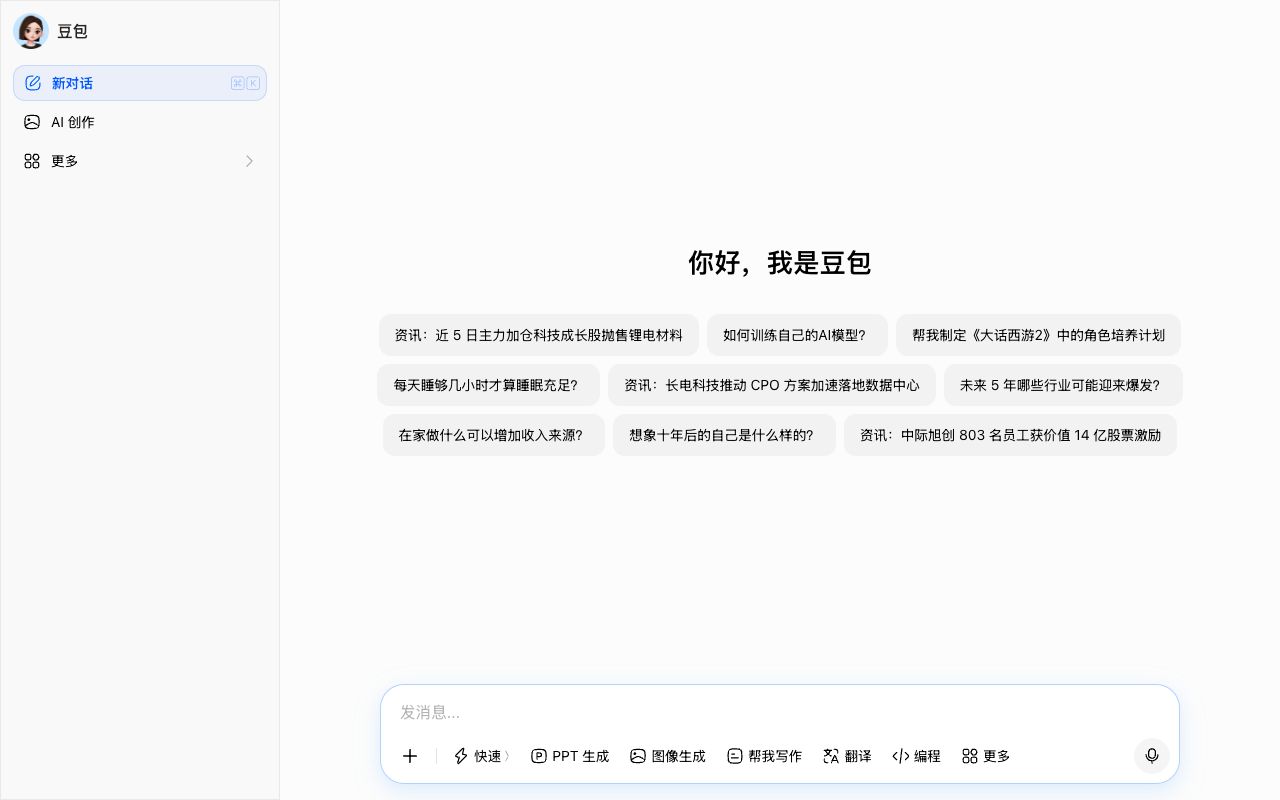This screenshot has width=1280, height=800.
Task: Open suggestion about 中际旭创 股票激励
Action: pos(1010,435)
